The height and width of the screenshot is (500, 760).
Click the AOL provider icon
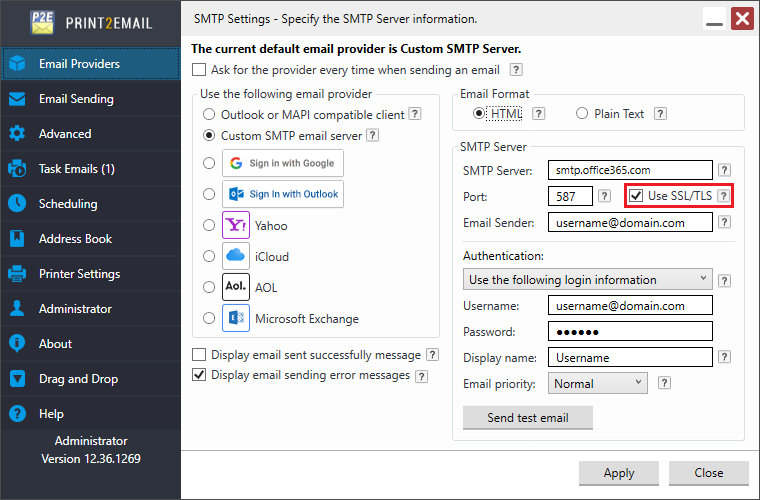click(x=235, y=287)
